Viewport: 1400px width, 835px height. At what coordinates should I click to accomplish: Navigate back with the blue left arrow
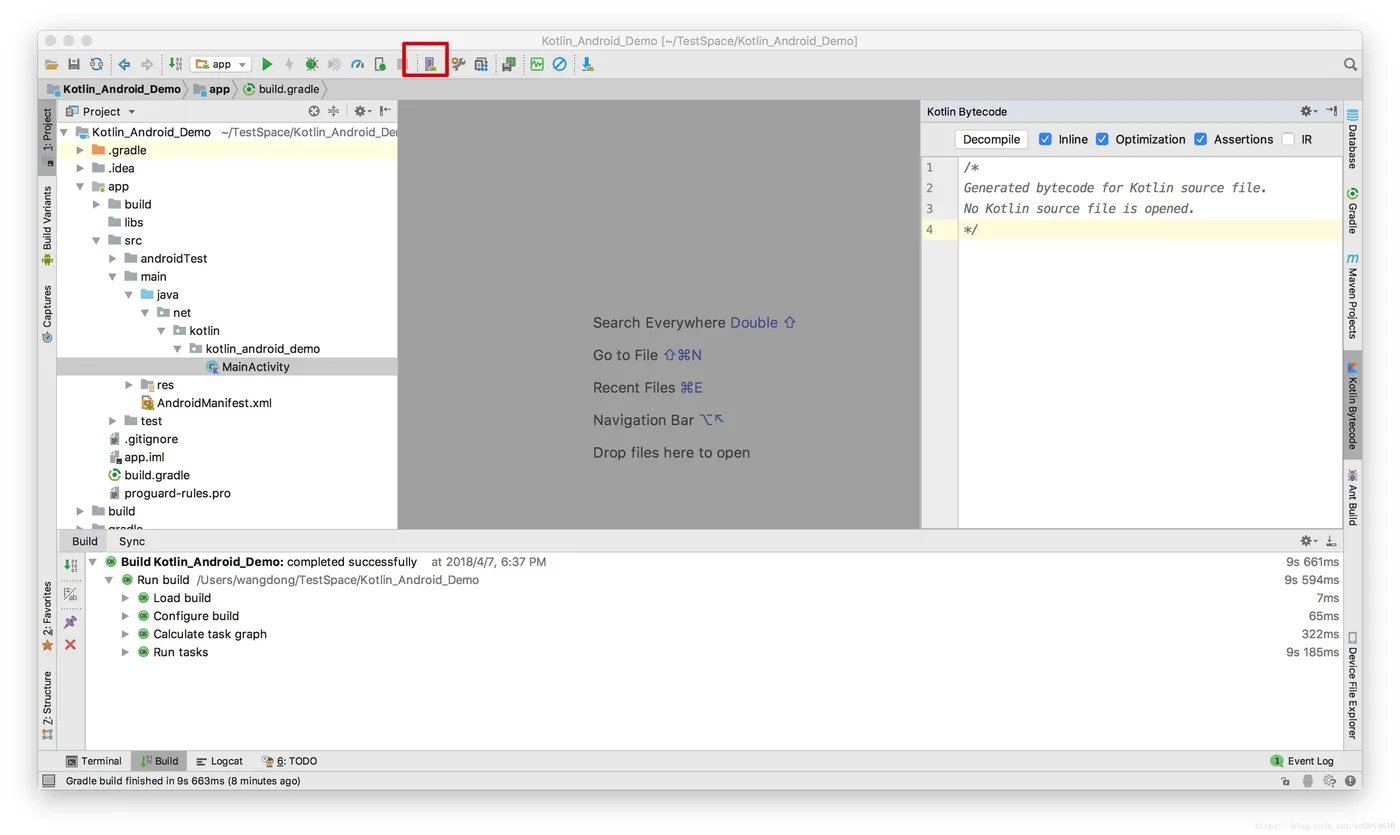tap(124, 64)
